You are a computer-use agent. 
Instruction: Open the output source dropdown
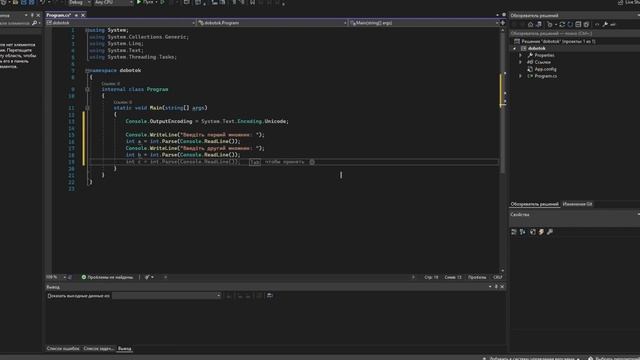coord(167,296)
